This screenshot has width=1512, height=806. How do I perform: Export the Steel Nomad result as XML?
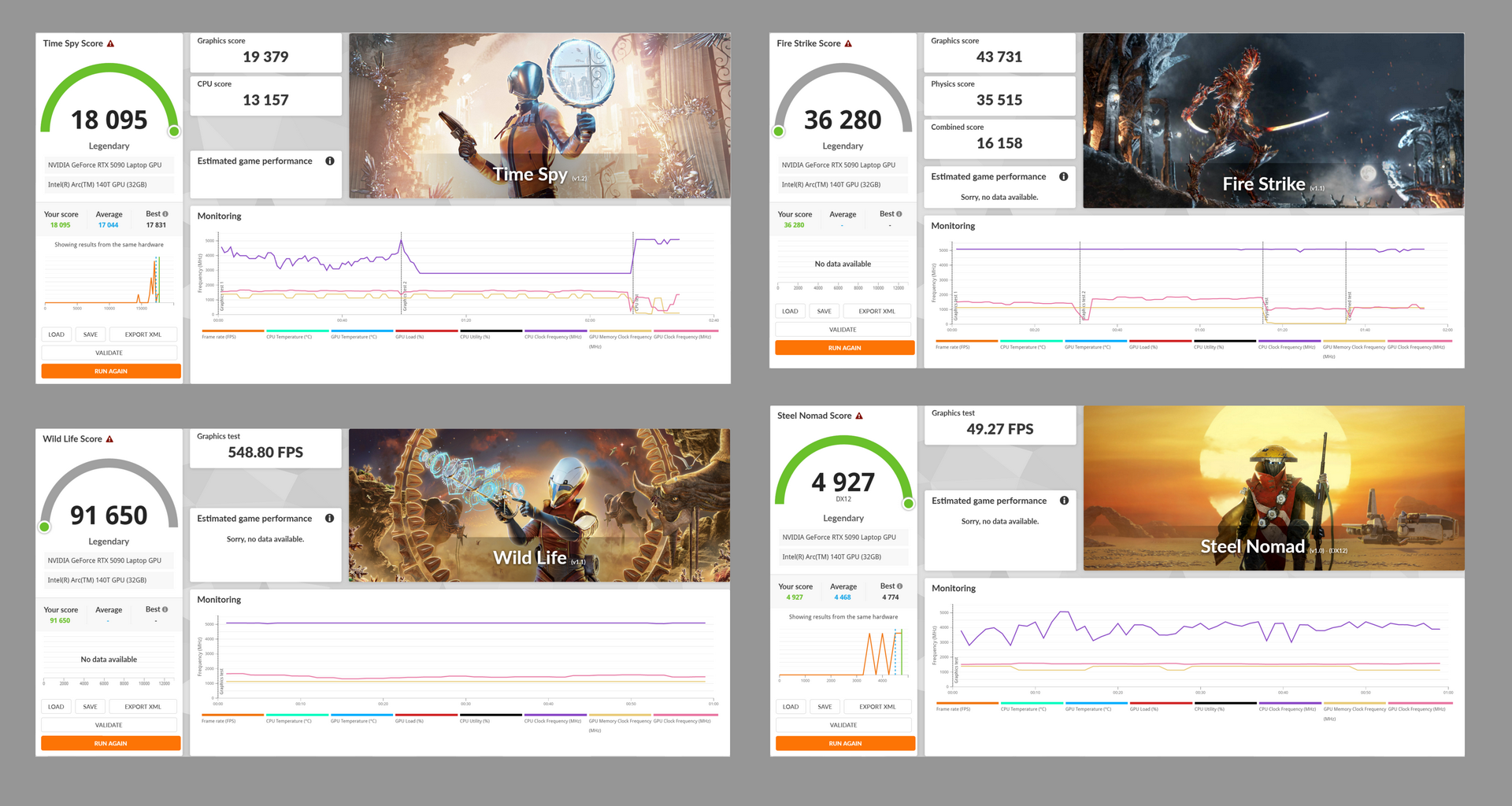(x=878, y=707)
